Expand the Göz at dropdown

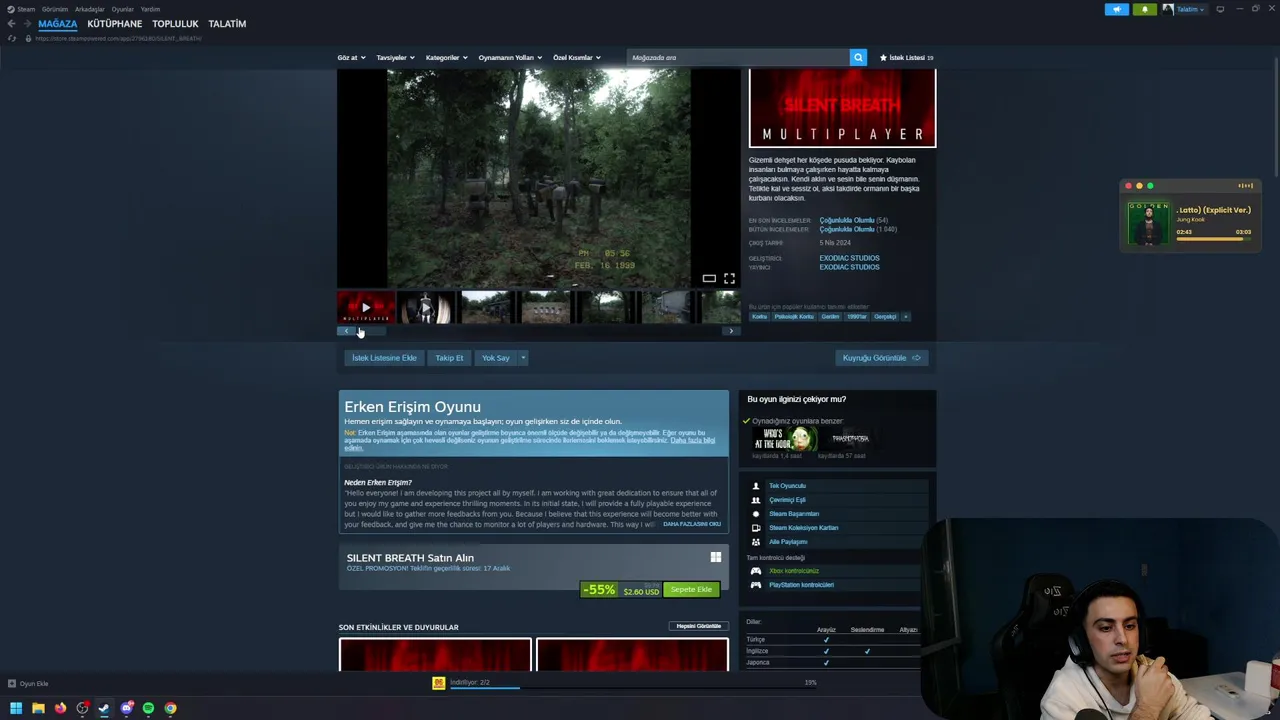[x=351, y=58]
